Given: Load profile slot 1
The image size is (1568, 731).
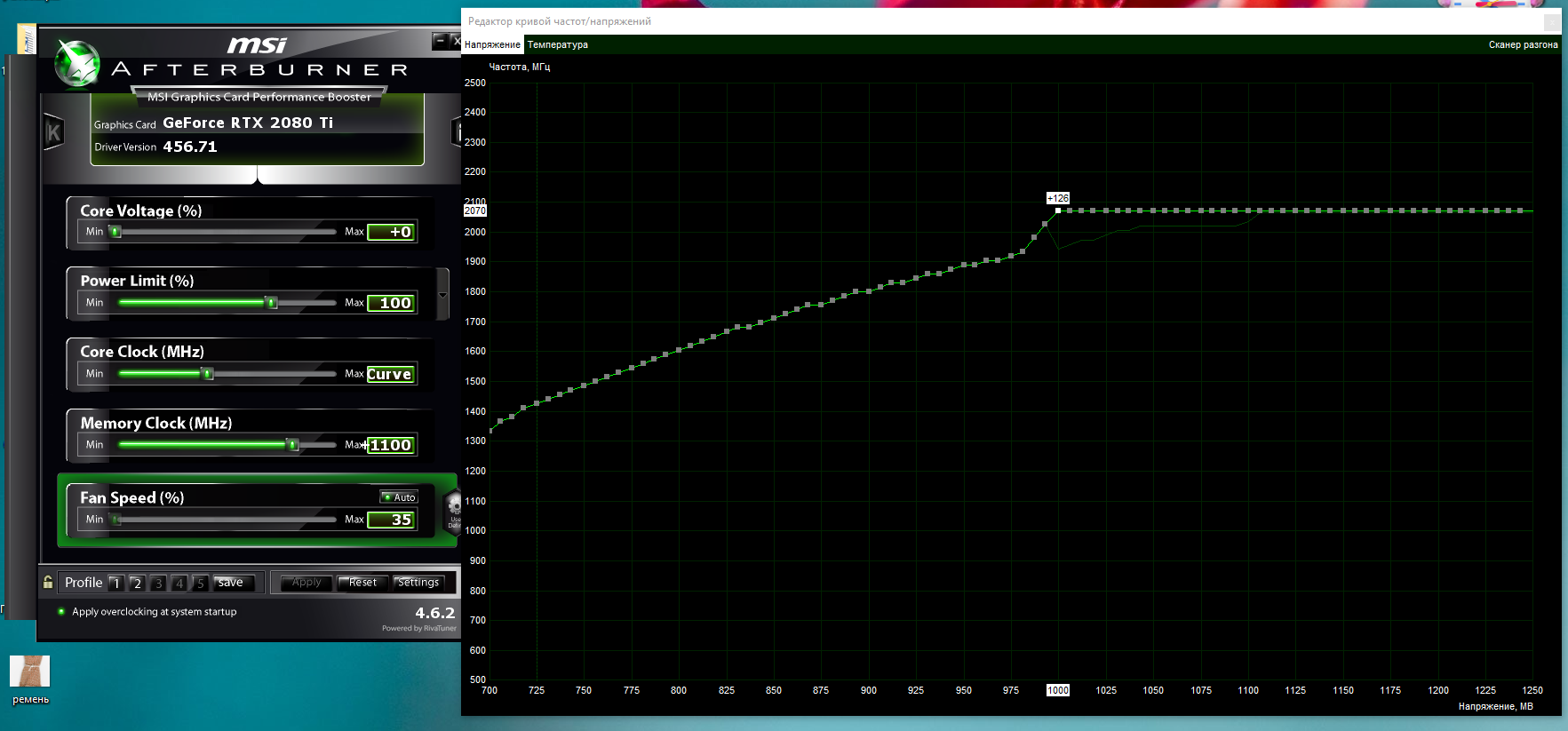Looking at the screenshot, I should click(115, 583).
